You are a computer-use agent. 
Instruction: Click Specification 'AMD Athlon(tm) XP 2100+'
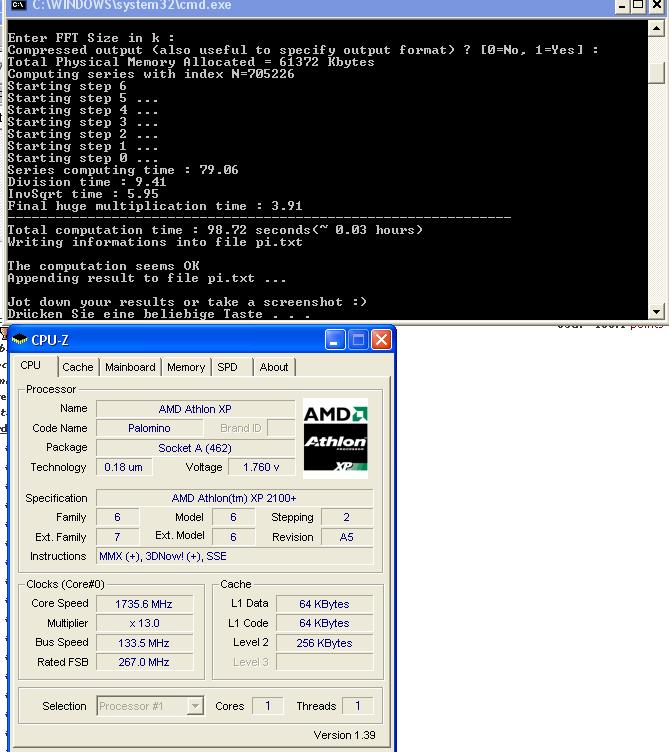click(x=234, y=498)
